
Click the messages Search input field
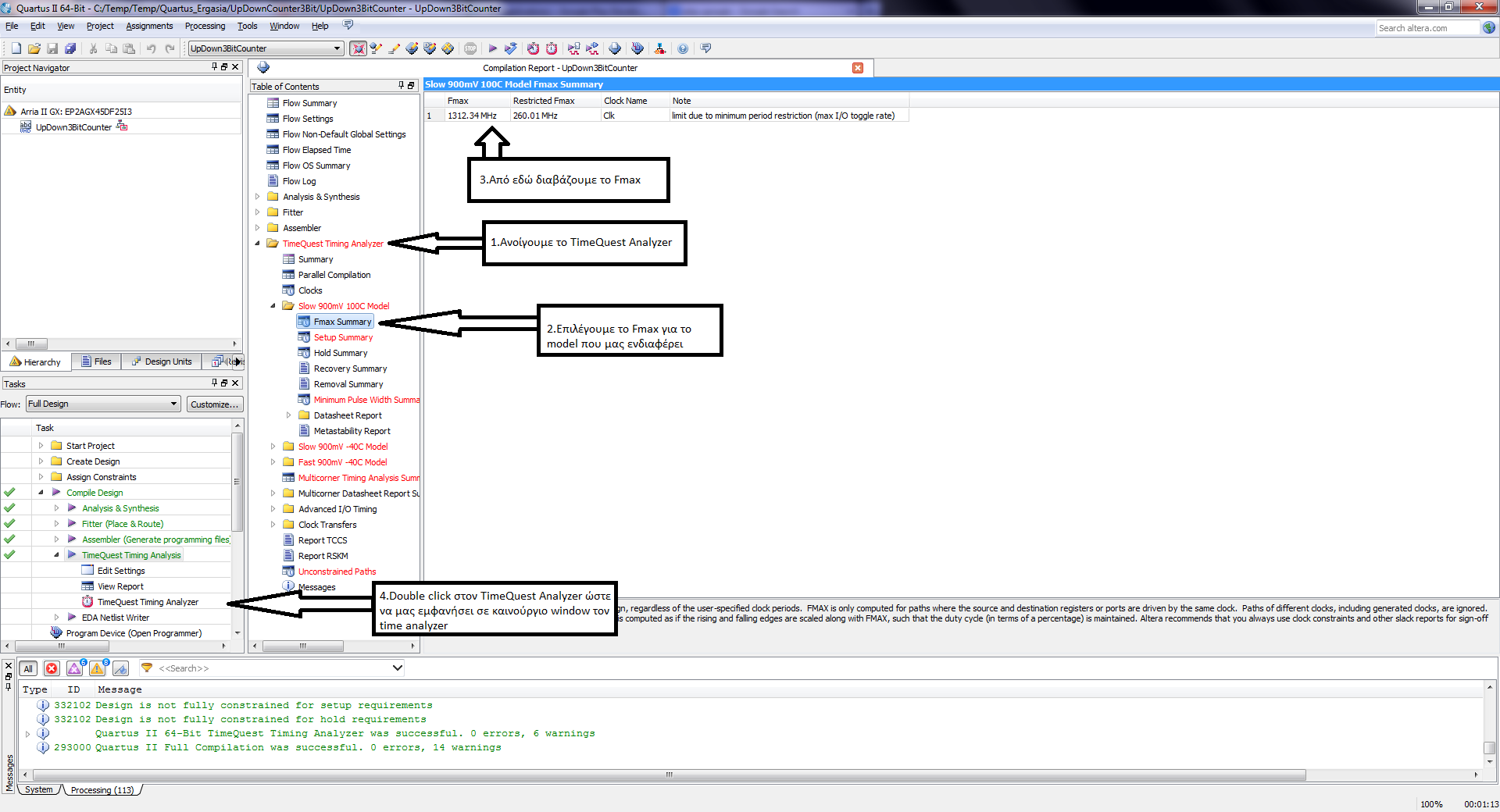coord(273,668)
